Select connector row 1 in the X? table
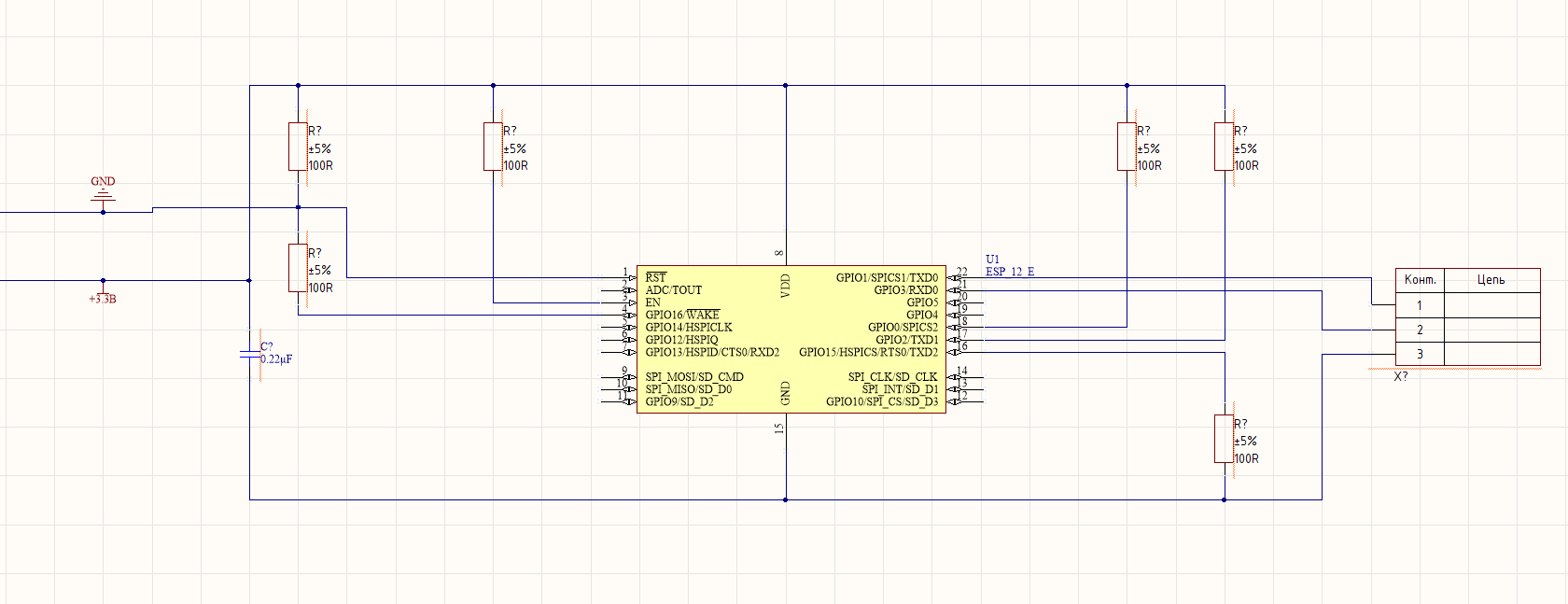 pos(1468,305)
